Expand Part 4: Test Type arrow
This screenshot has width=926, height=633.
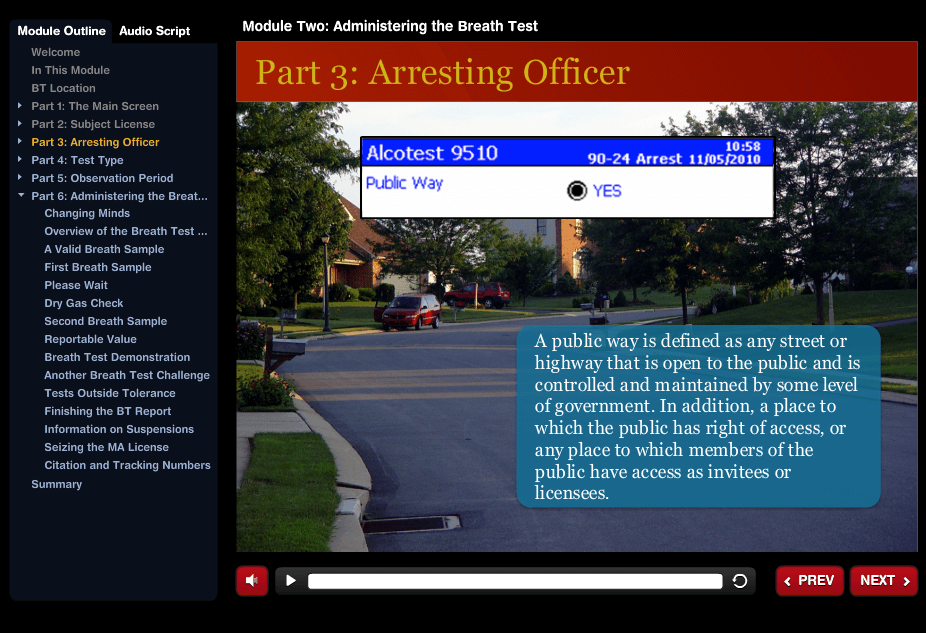pyautogui.click(x=20, y=159)
